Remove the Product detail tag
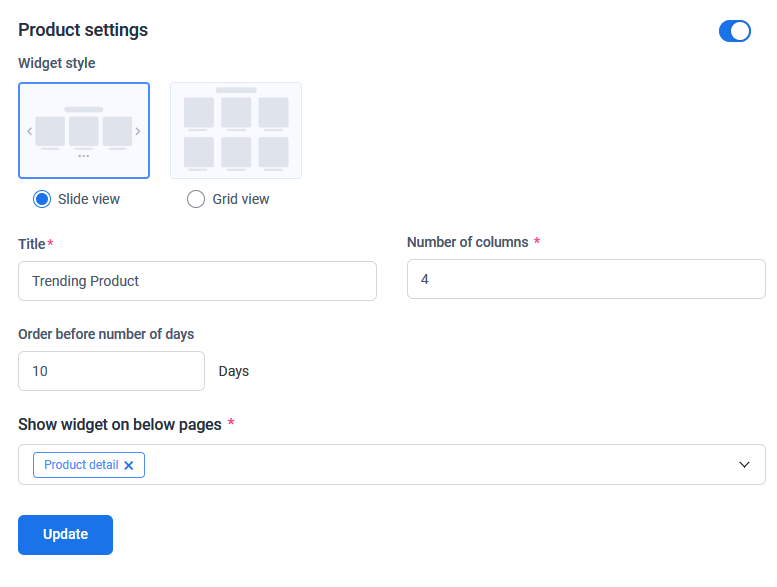777x587 pixels. pos(129,465)
